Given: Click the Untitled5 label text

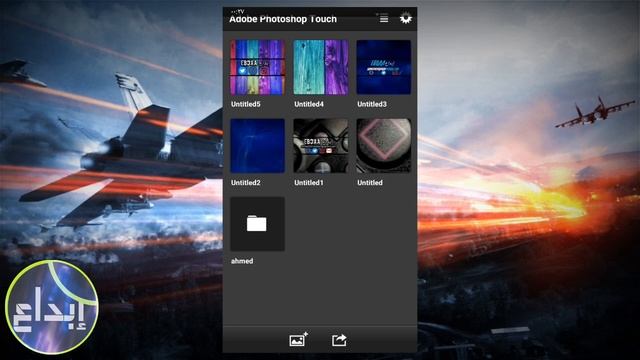Looking at the screenshot, I should click(x=246, y=104).
